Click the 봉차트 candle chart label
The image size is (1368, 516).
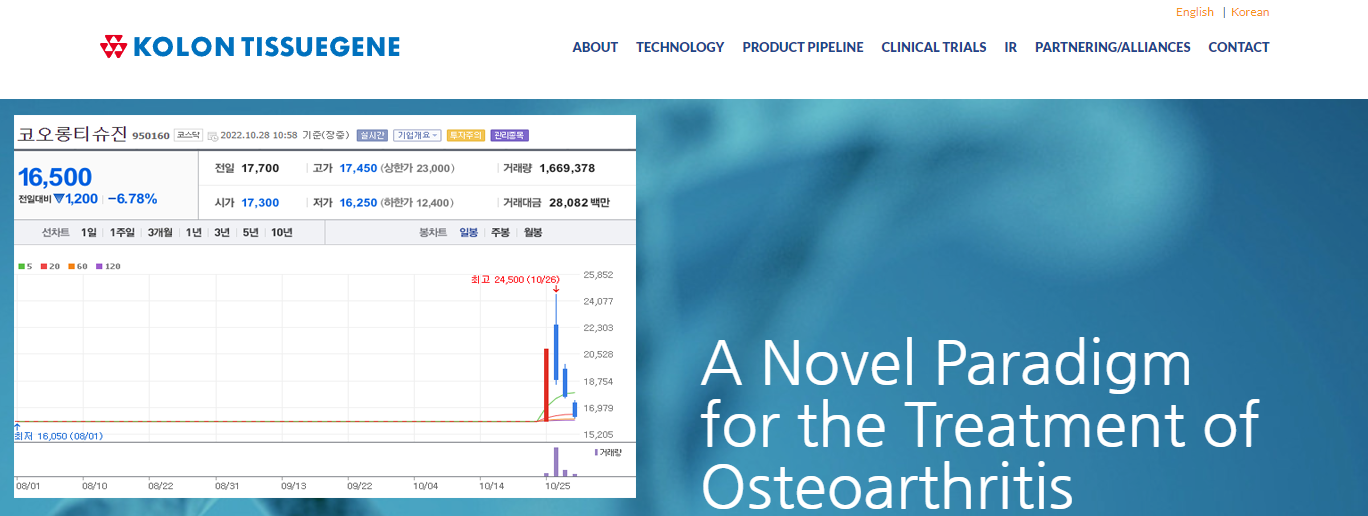coord(432,232)
